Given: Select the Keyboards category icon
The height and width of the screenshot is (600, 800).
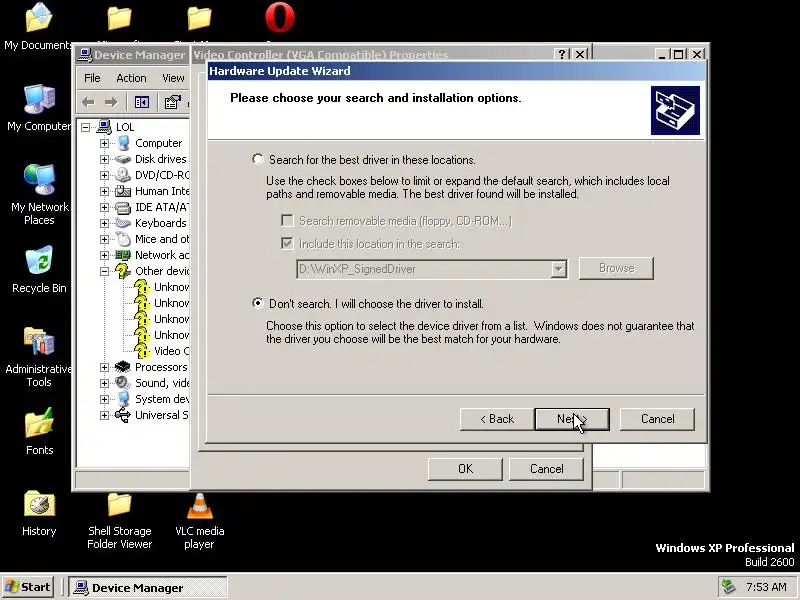Looking at the screenshot, I should [x=122, y=223].
